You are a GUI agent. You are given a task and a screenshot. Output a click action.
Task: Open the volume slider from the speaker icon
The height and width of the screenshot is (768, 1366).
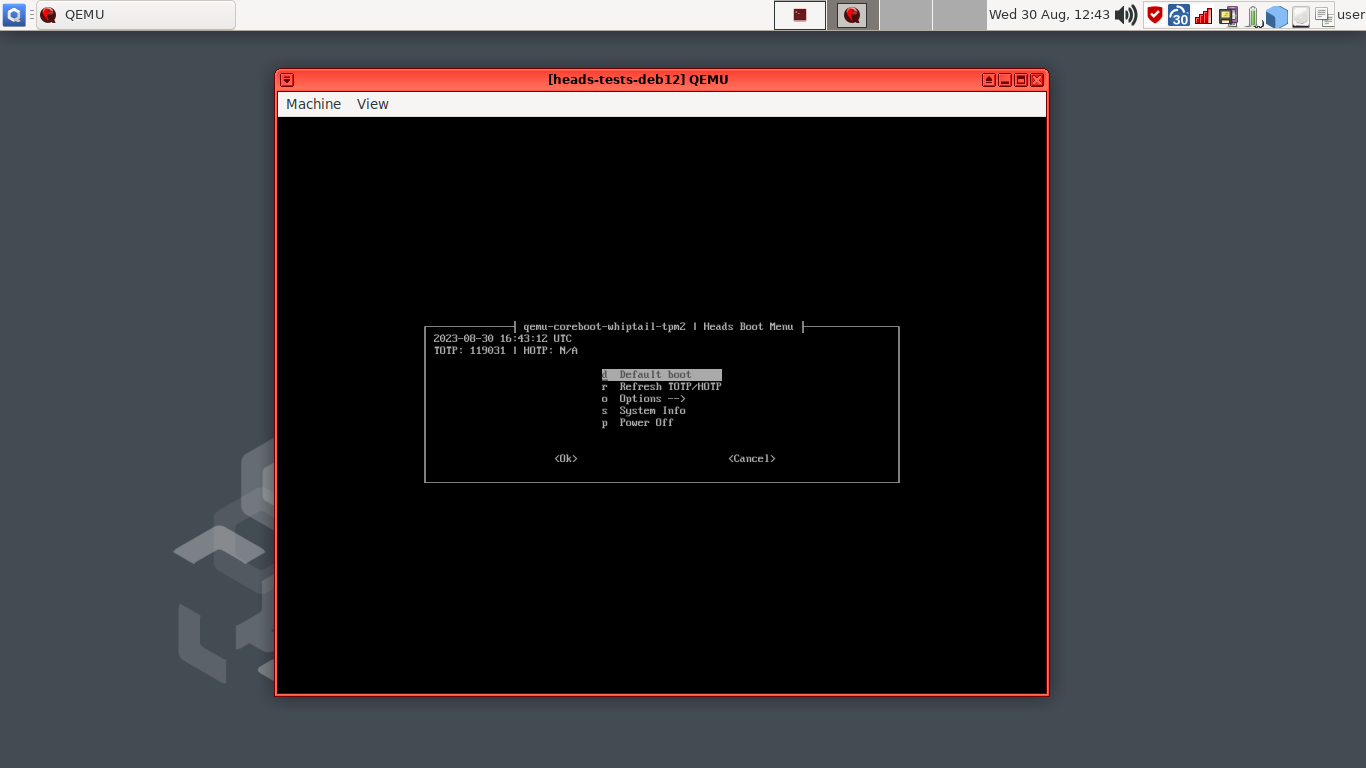(1125, 15)
